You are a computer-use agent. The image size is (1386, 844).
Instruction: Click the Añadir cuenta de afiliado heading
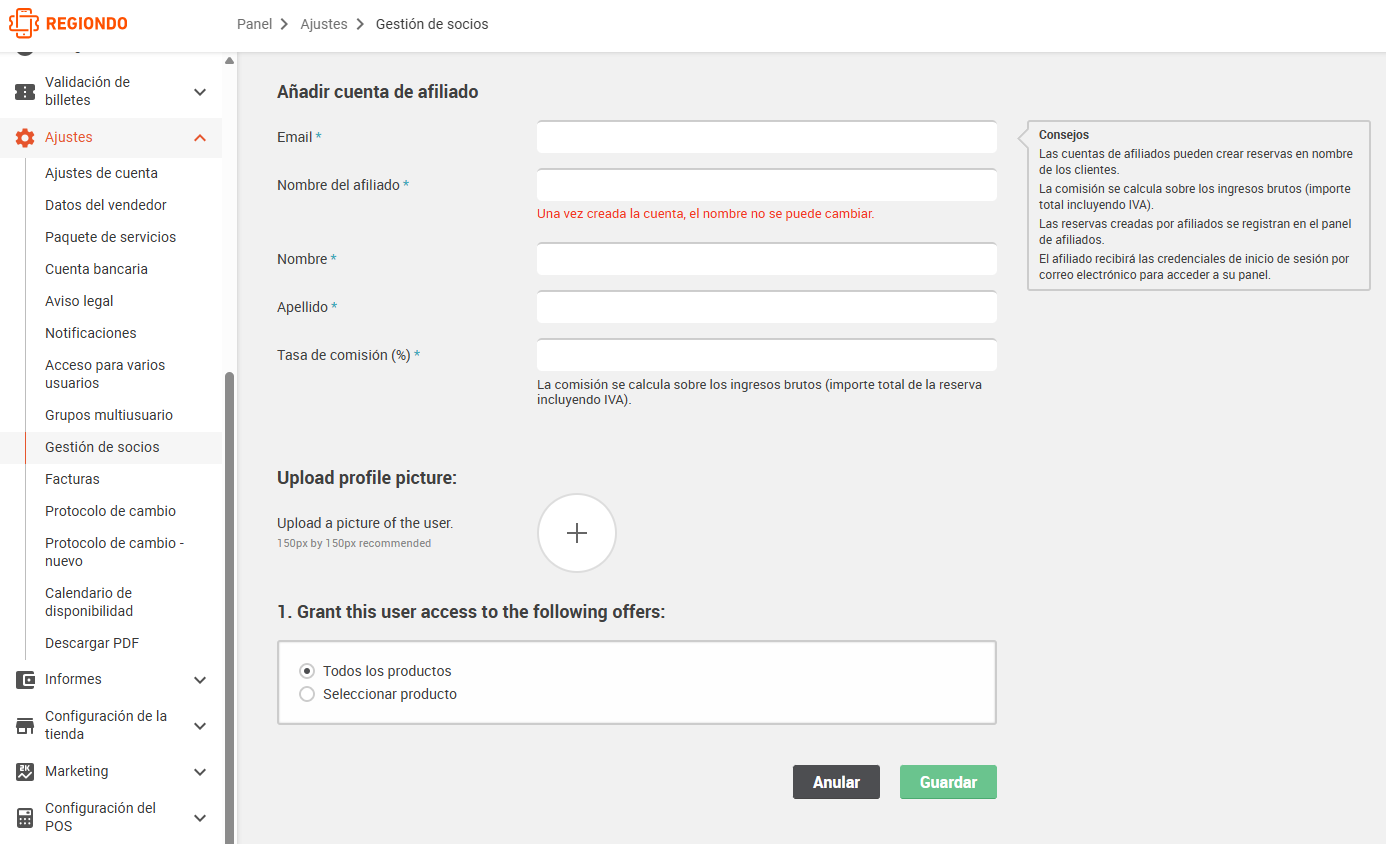pos(378,92)
